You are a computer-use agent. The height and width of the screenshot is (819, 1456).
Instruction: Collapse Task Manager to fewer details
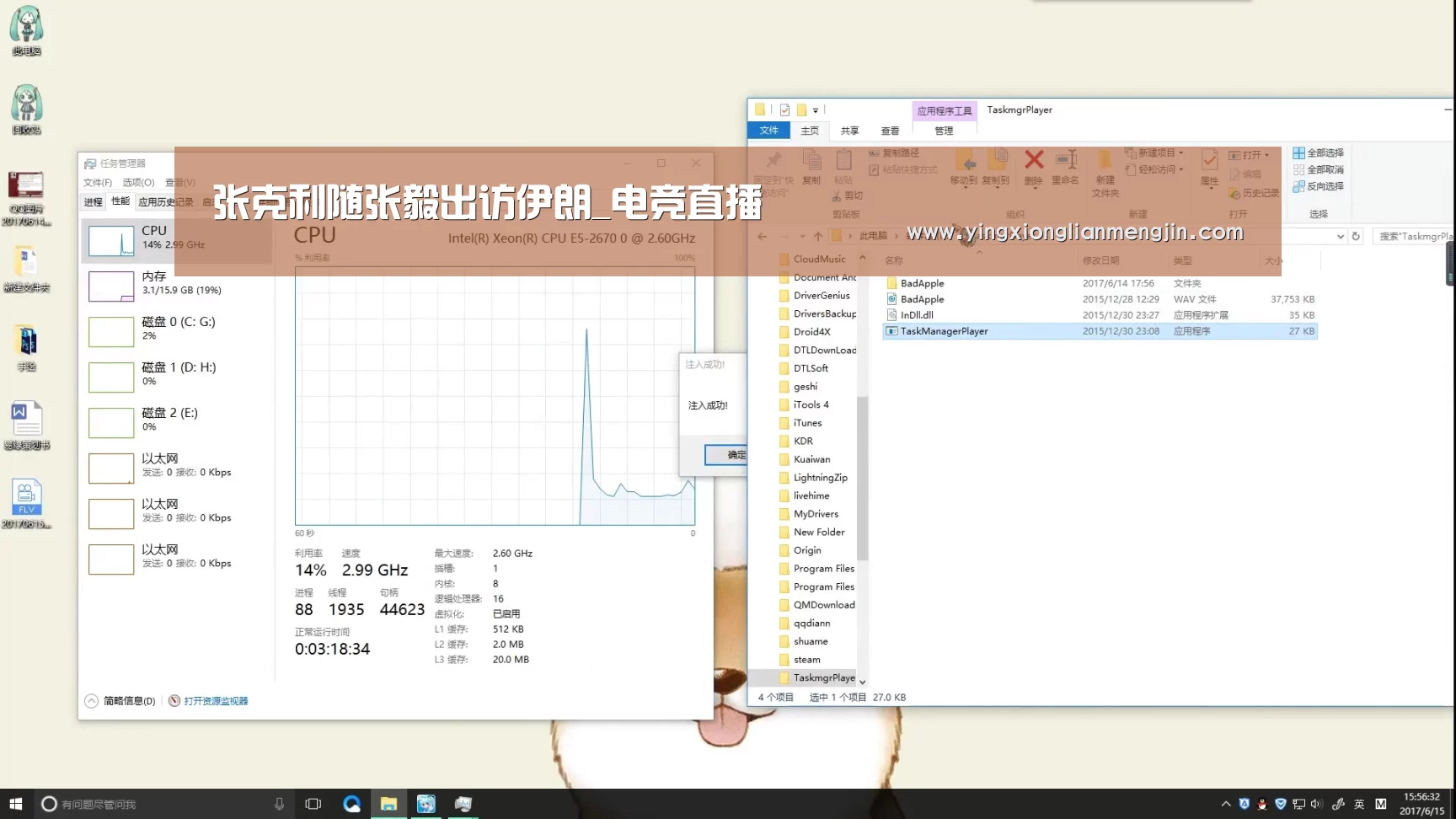pos(120,701)
